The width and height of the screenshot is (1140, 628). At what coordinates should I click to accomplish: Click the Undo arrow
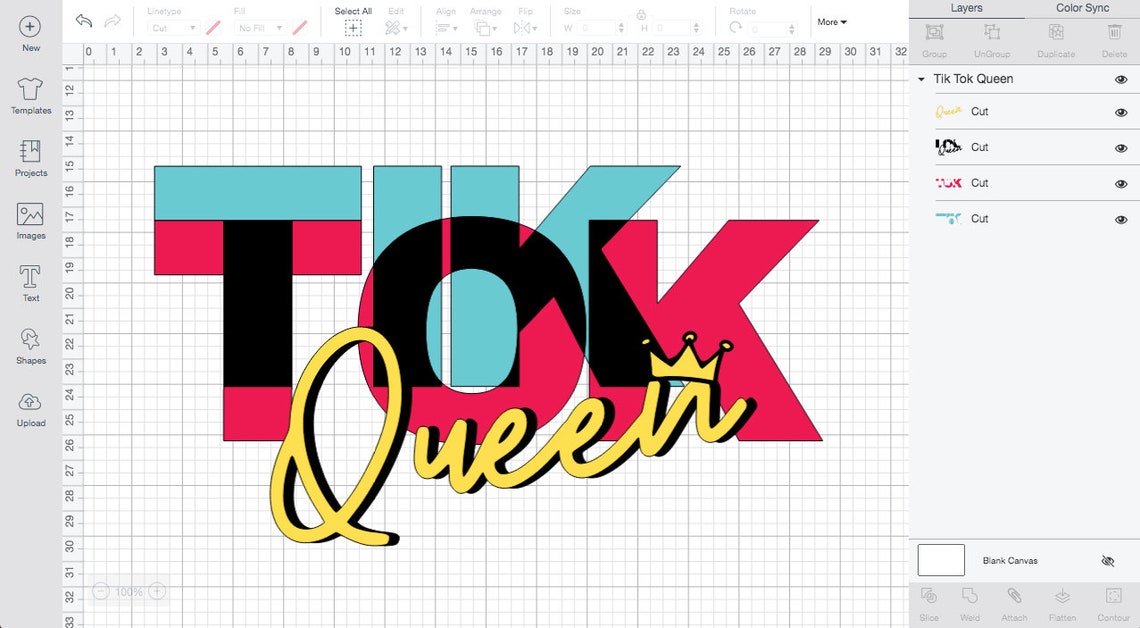(84, 20)
